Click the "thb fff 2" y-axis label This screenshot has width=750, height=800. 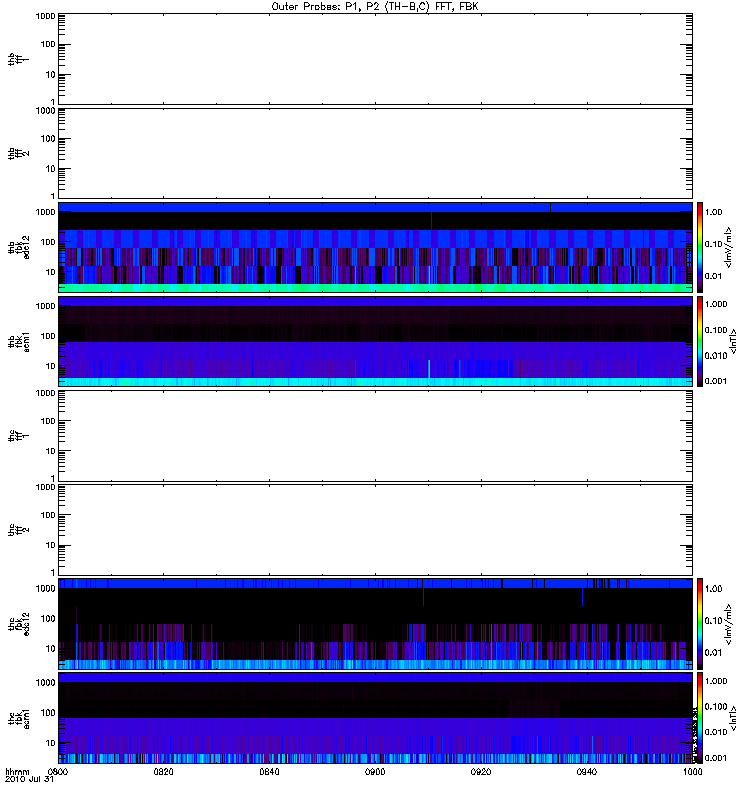pos(18,154)
